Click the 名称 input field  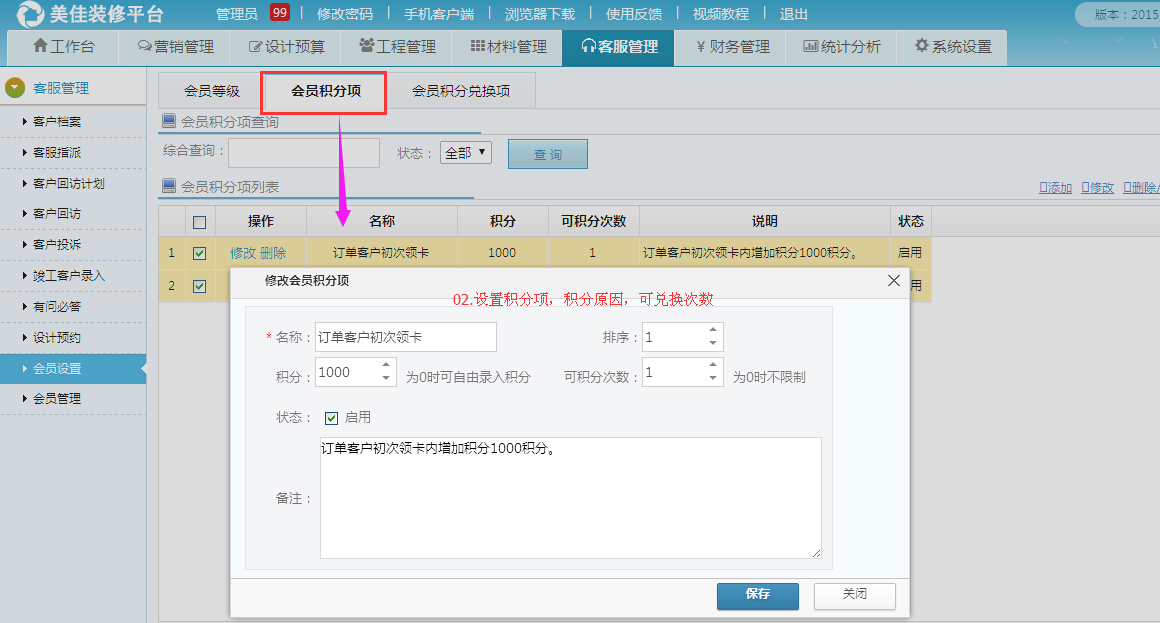click(x=405, y=338)
